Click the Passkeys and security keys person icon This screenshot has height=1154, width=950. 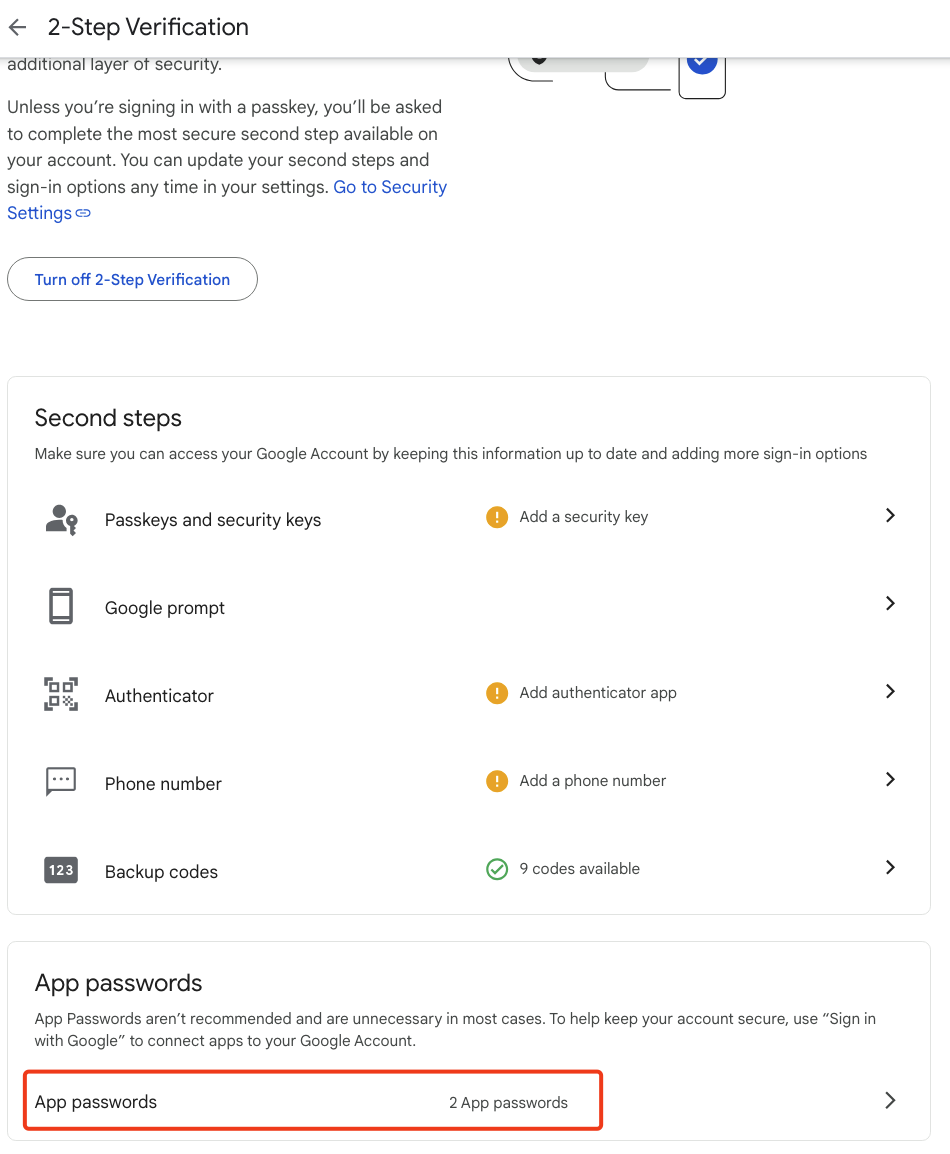point(61,520)
